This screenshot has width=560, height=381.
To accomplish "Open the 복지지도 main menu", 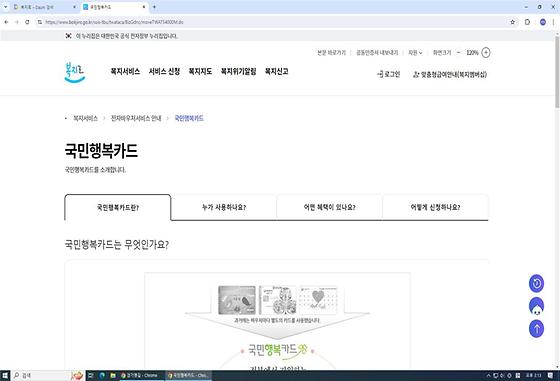I will coord(200,71).
